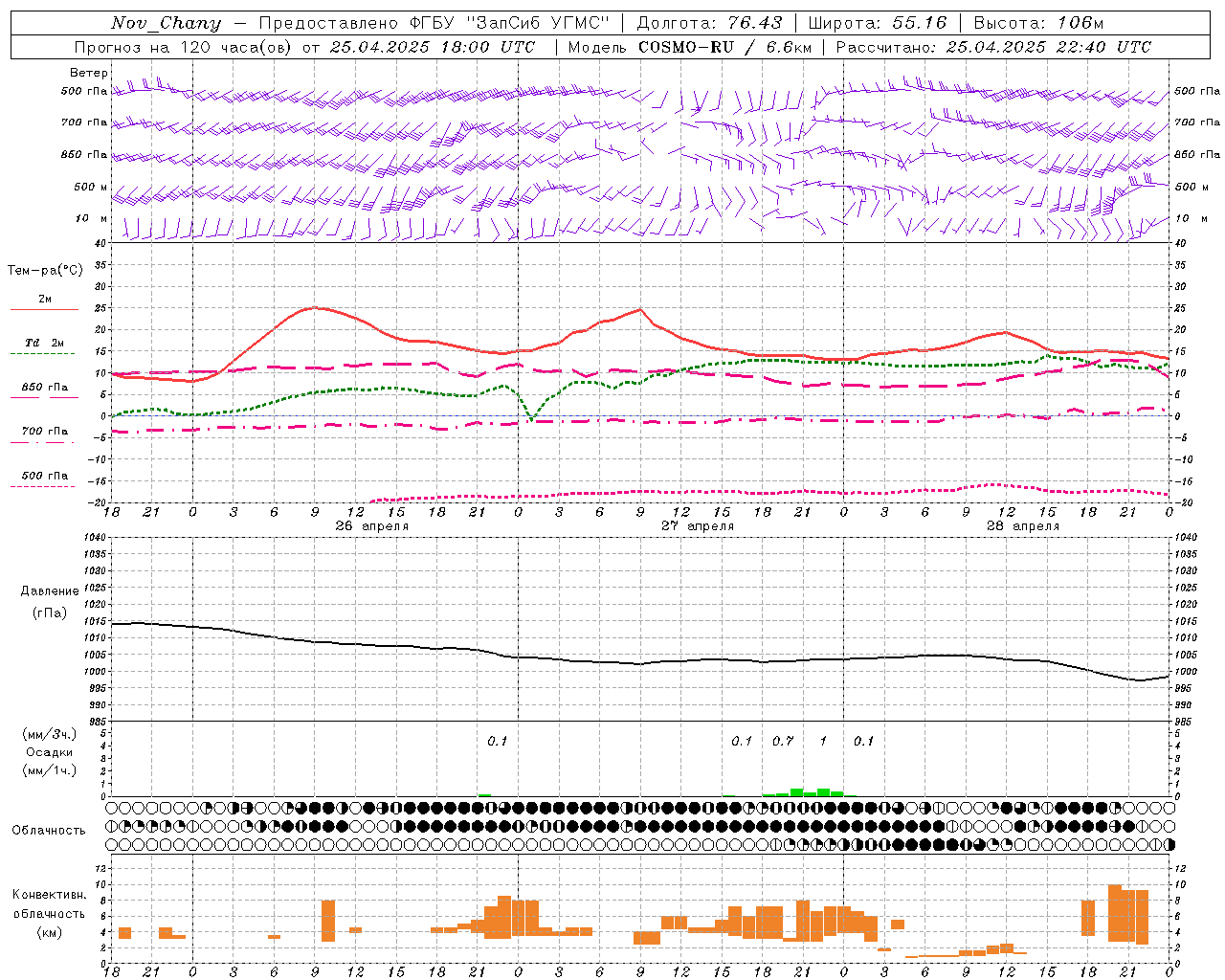Click the '1040' pressure axis label on left
This screenshot has width=1225, height=980.
[x=93, y=537]
